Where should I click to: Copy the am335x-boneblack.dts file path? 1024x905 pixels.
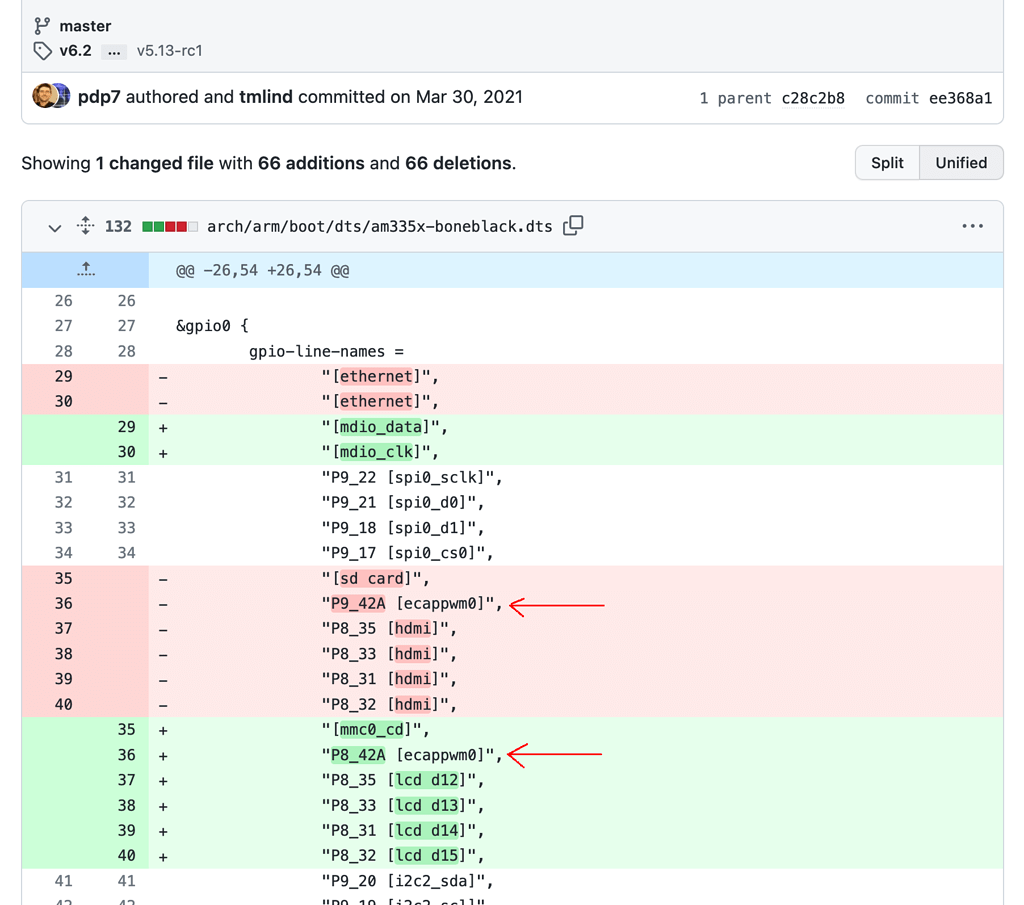(573, 226)
